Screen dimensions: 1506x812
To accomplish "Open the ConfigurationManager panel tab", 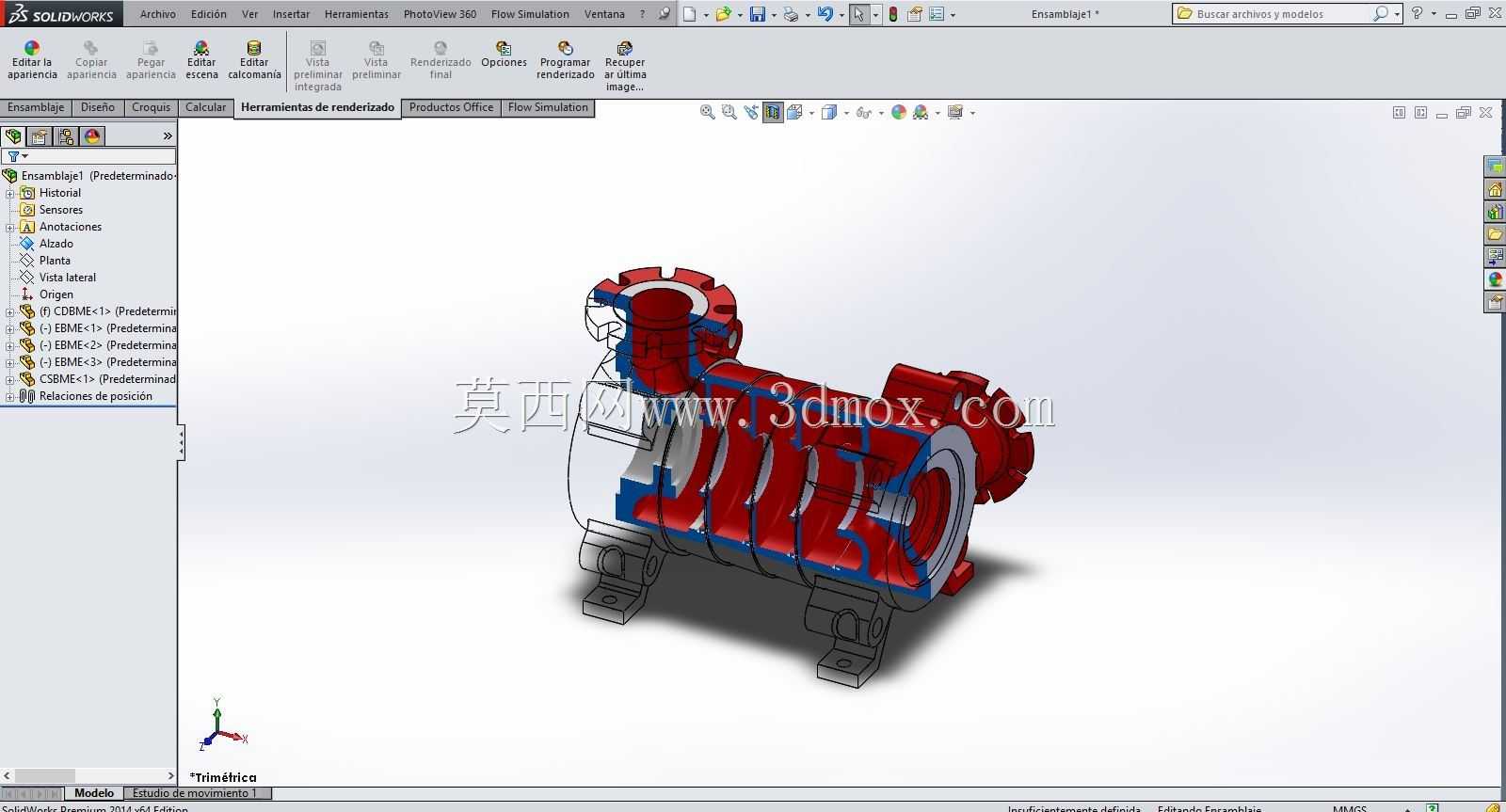I will click(66, 136).
